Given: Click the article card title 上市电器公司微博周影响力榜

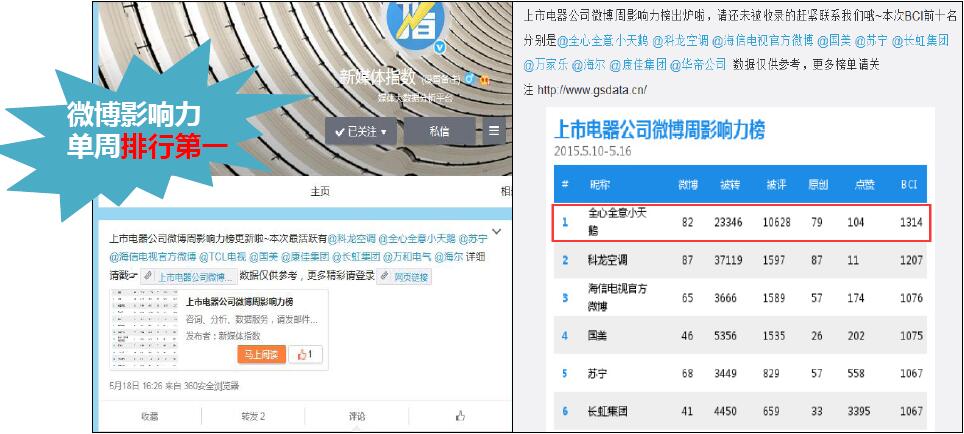Looking at the screenshot, I should (239, 302).
